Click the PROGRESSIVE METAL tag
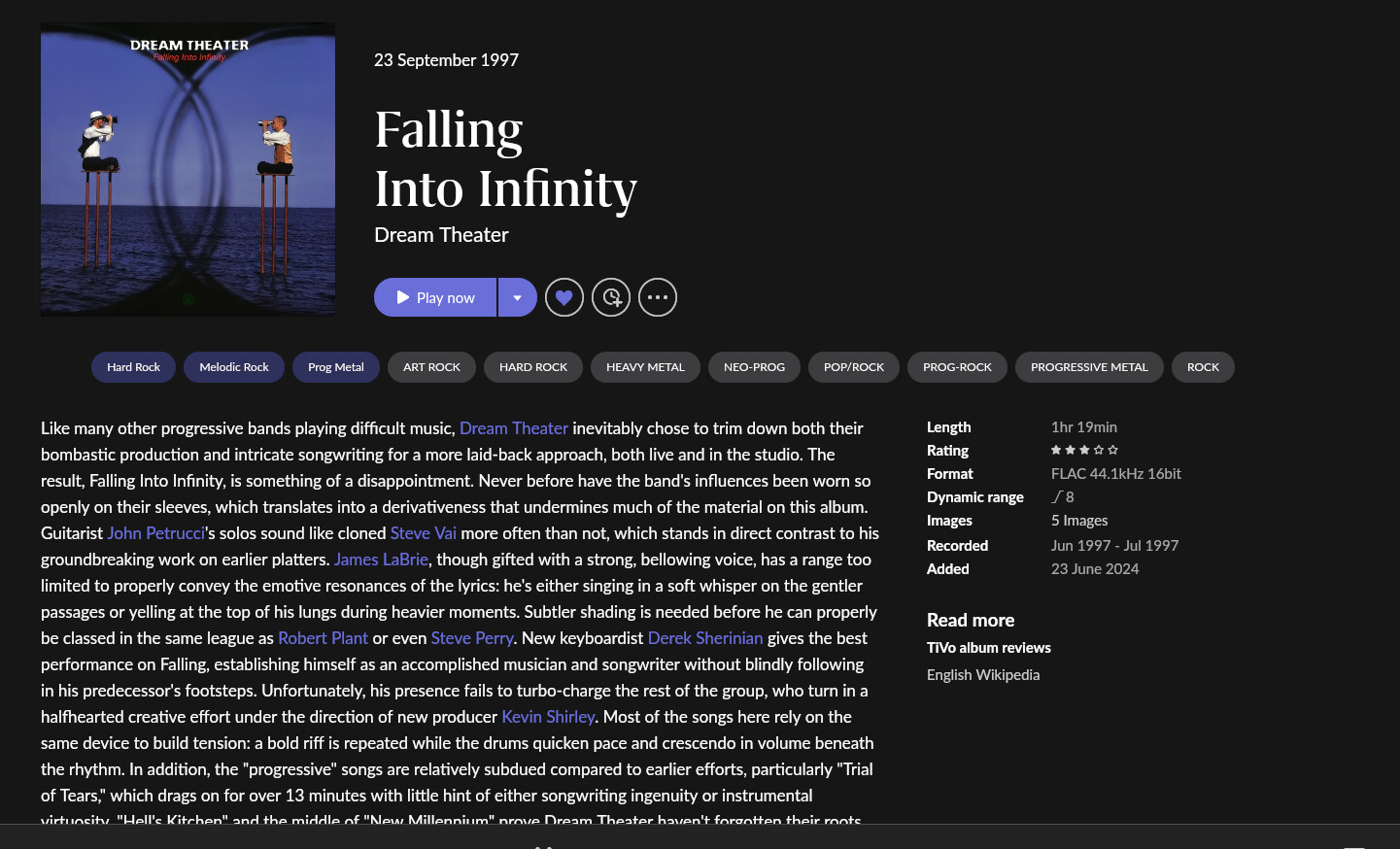Image resolution: width=1400 pixels, height=849 pixels. pyautogui.click(x=1089, y=367)
